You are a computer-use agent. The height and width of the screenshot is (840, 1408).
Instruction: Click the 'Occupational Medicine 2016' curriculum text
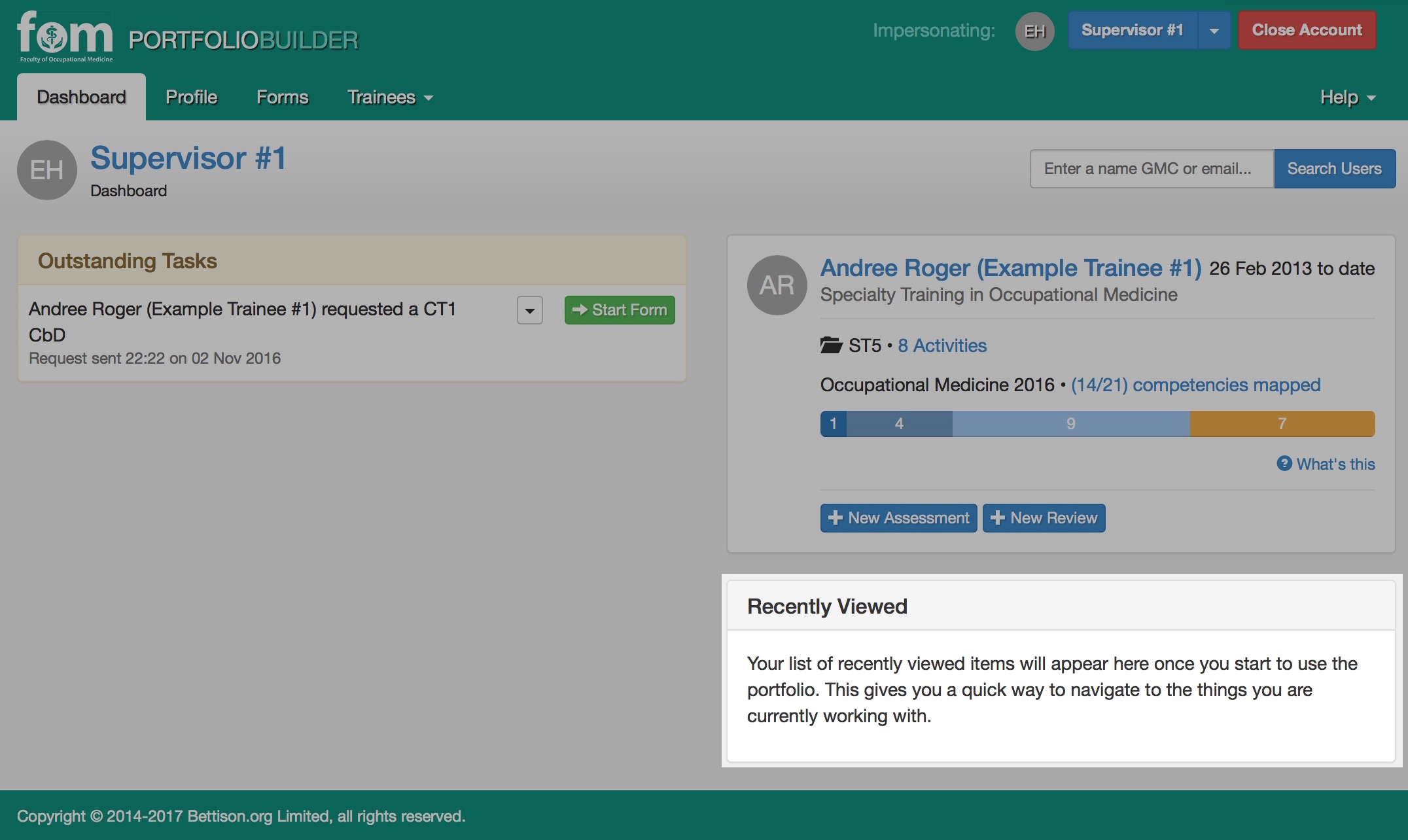click(x=938, y=385)
